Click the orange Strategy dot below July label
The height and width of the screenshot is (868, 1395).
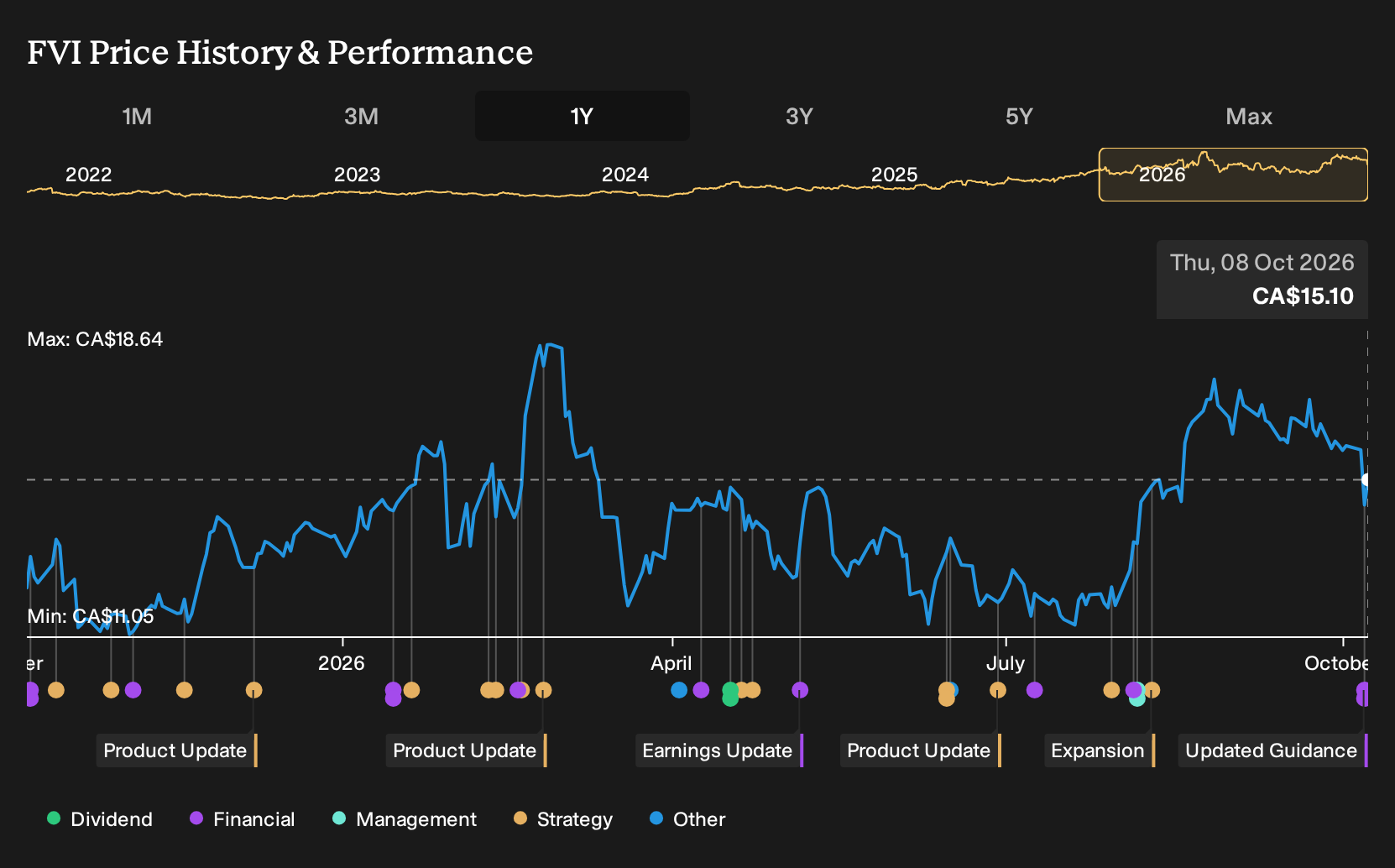coord(998,690)
